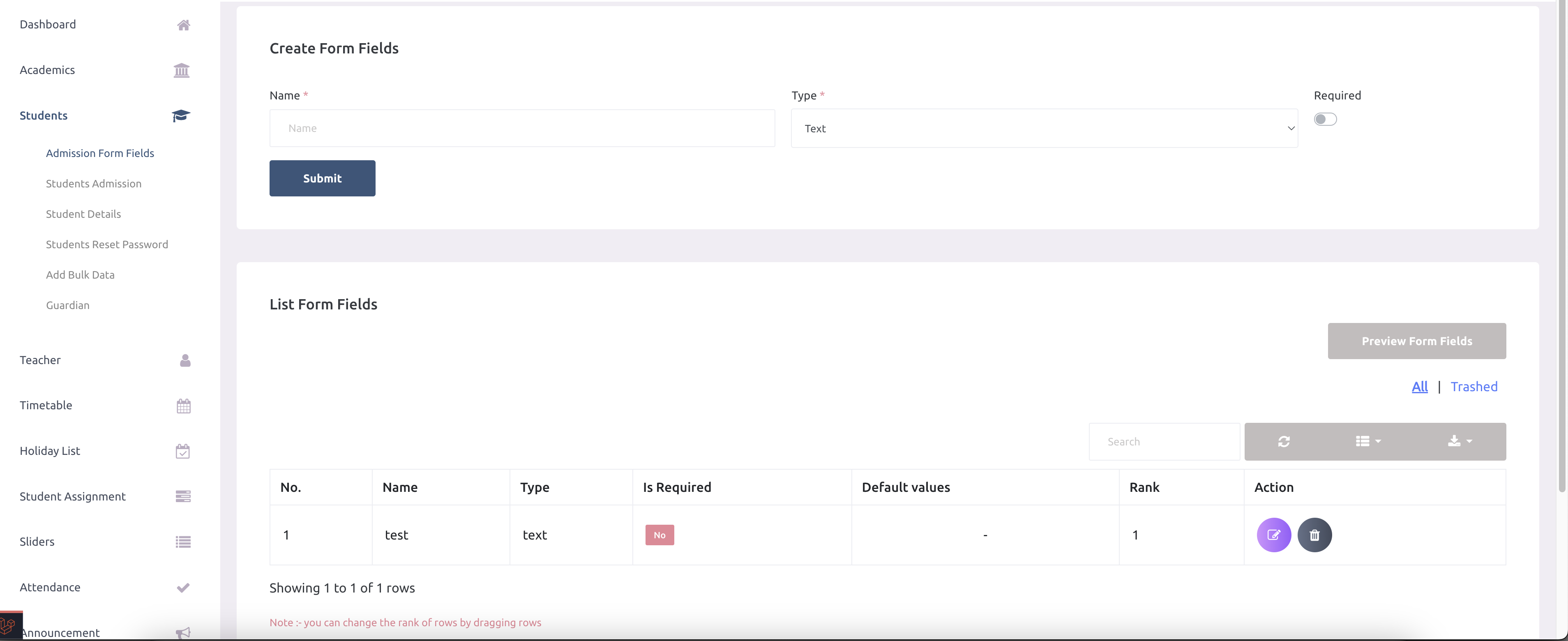Open Teacher via the person icon
Viewport: 1568px width, 641px height.
[x=184, y=360]
